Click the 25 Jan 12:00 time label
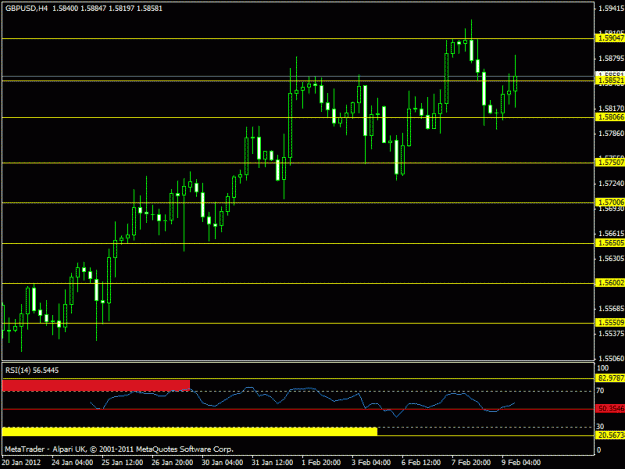Screen dimensions: 625x469 [x=122, y=463]
